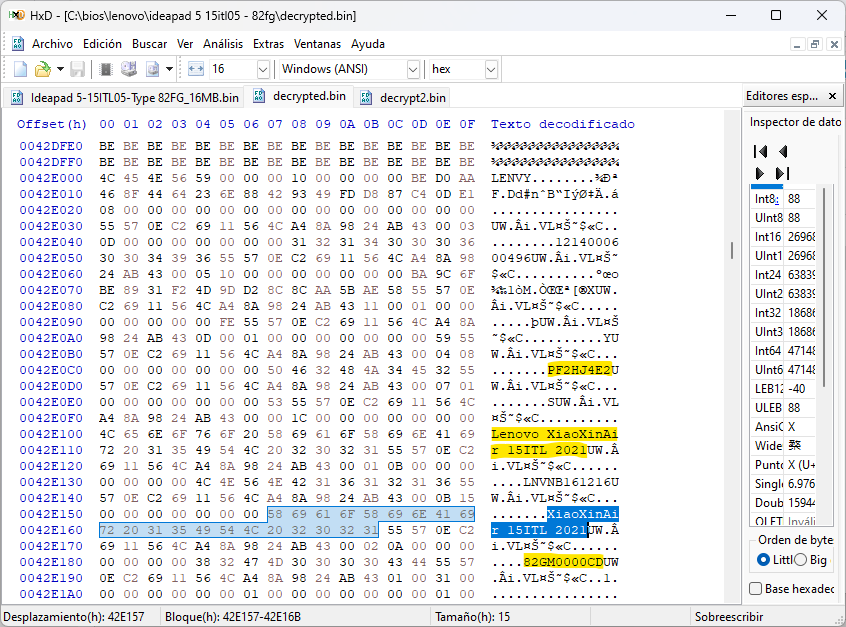Close the Editores especiales panel

[833, 96]
